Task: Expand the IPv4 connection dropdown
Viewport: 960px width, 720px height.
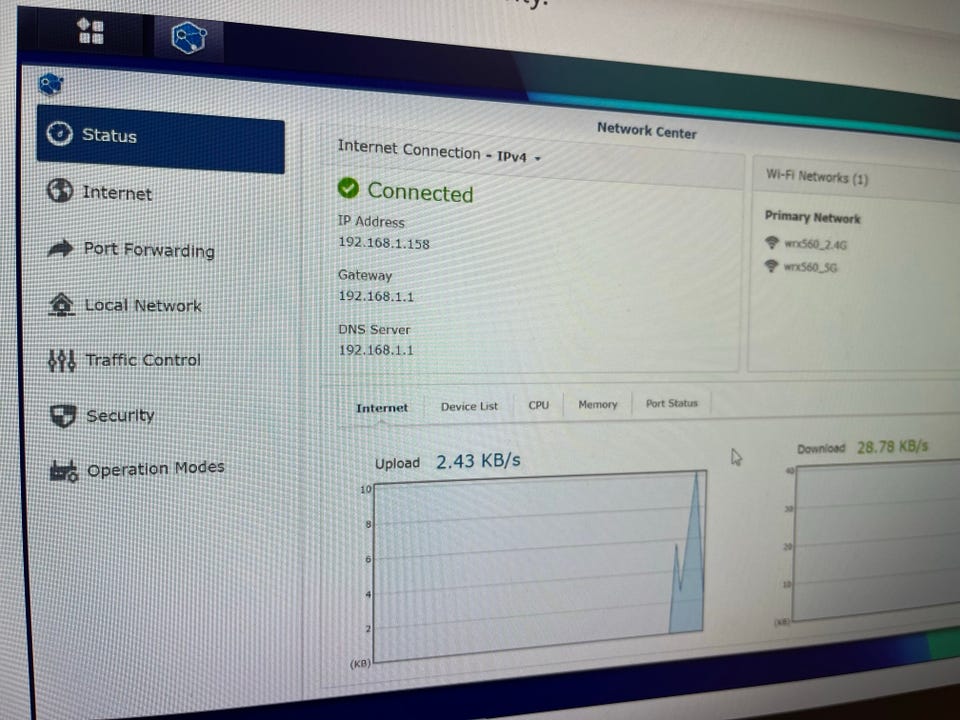Action: point(519,157)
